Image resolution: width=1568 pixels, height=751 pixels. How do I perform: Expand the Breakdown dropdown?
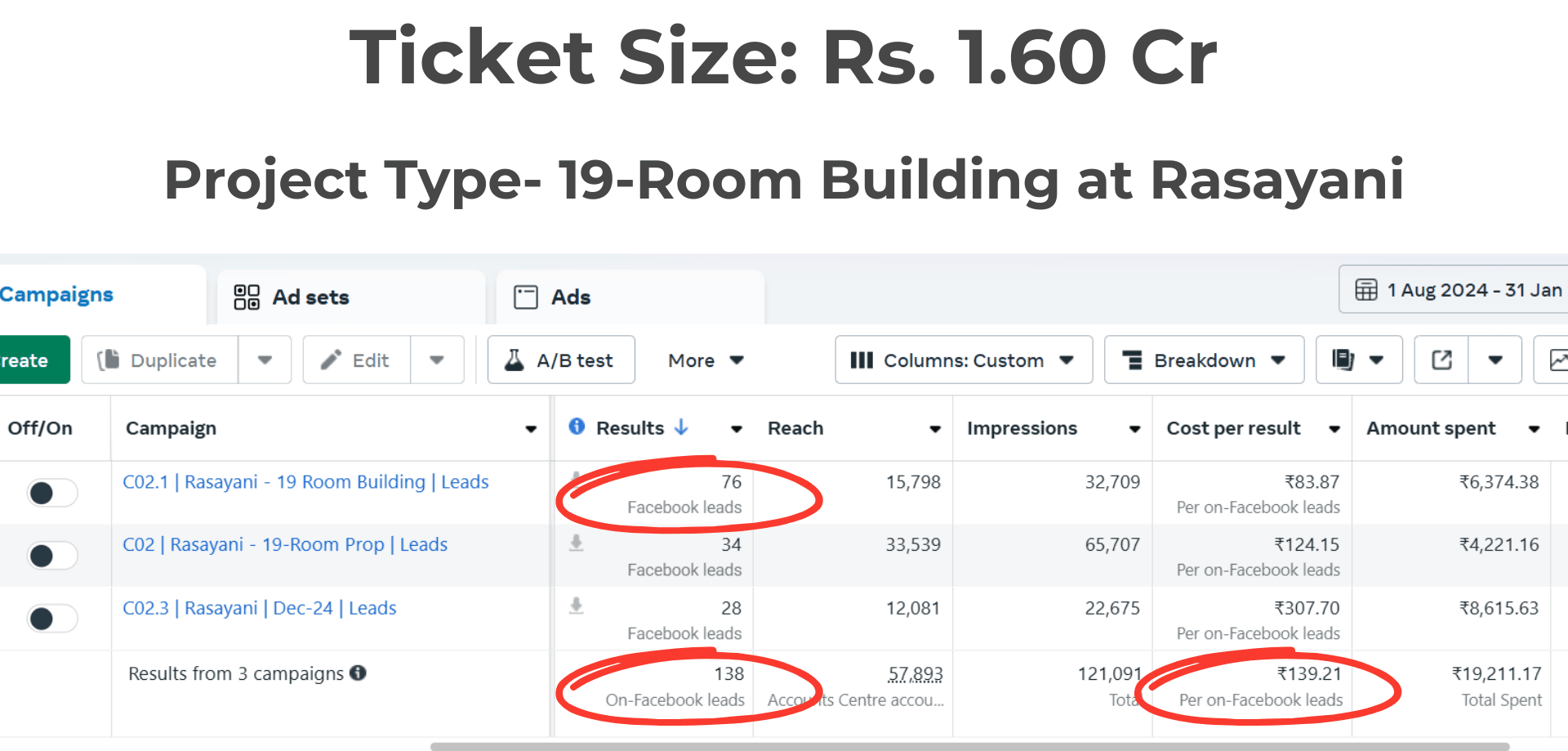[x=1204, y=360]
